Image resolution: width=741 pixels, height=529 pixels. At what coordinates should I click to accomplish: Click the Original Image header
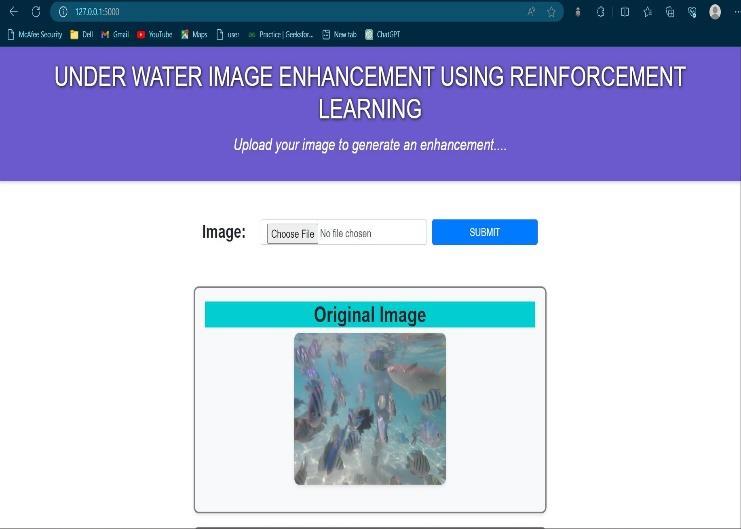point(370,315)
